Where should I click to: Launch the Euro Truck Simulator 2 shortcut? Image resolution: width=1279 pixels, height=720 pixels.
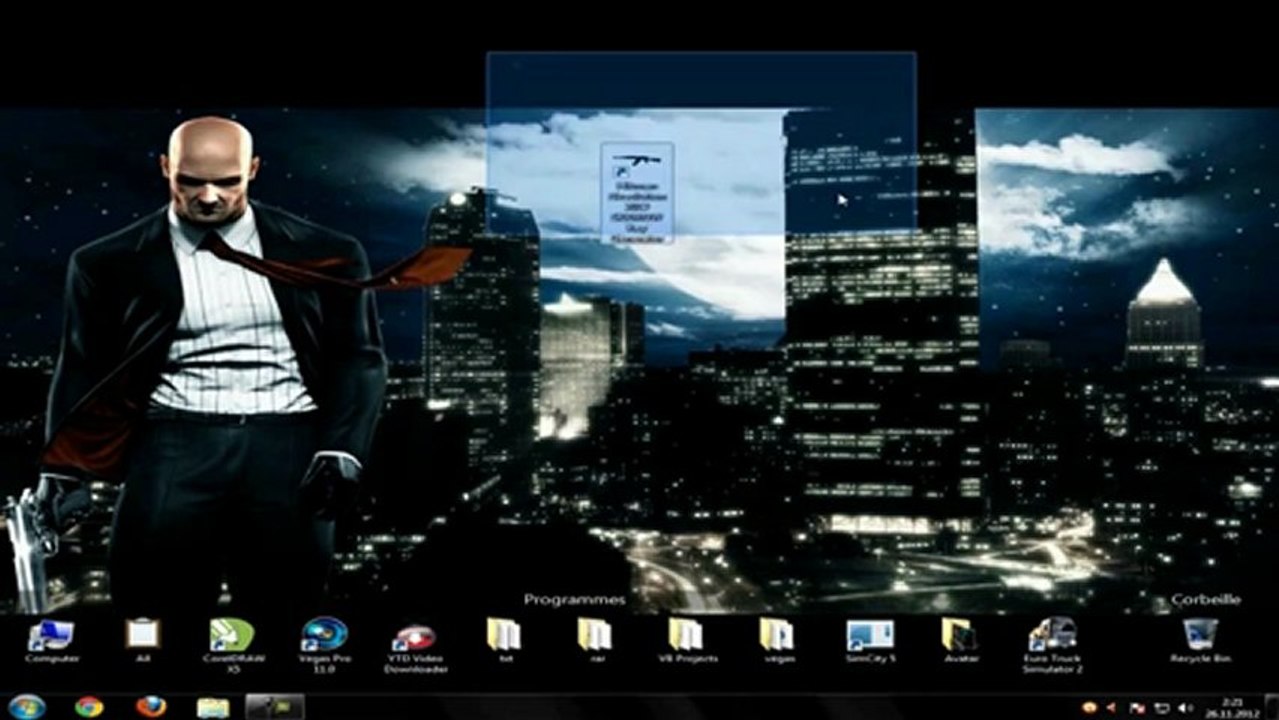point(1053,646)
